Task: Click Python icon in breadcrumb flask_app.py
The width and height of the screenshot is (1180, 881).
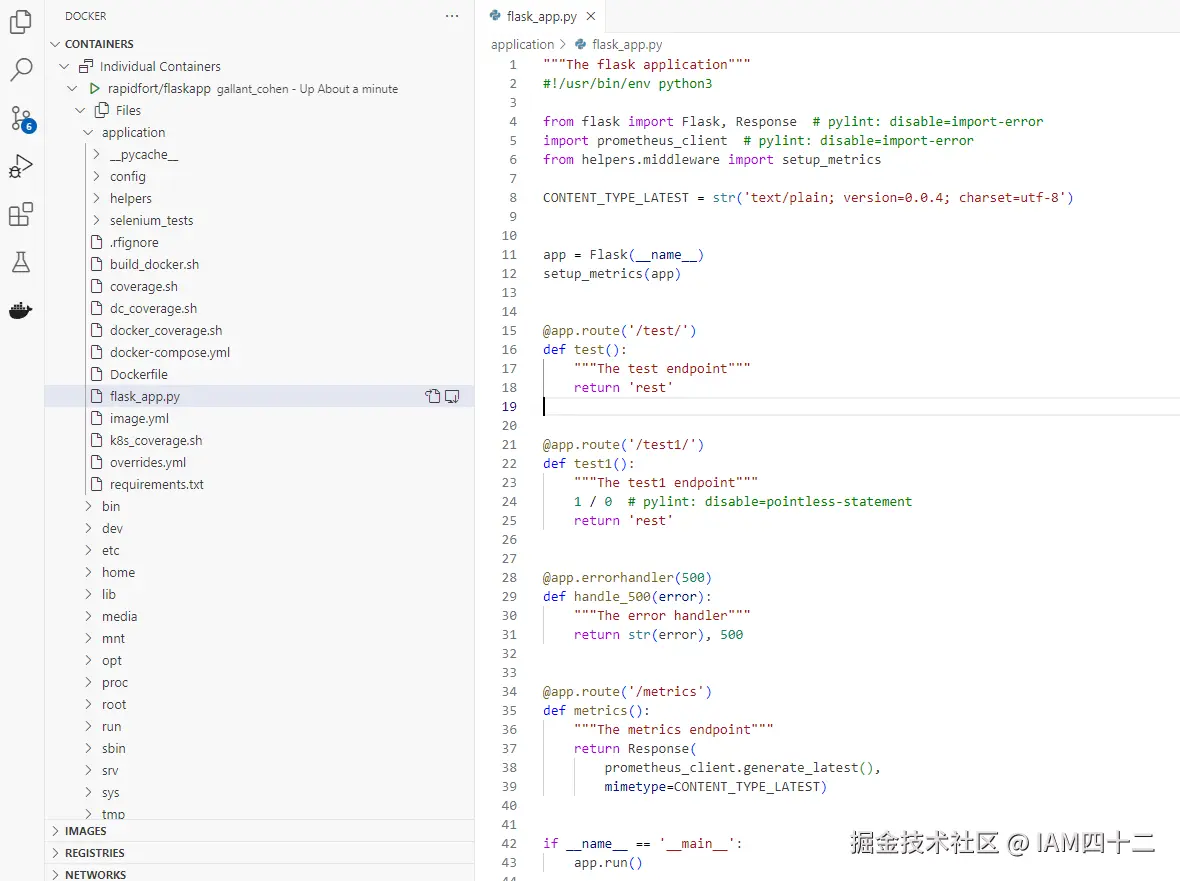Action: pyautogui.click(x=581, y=44)
